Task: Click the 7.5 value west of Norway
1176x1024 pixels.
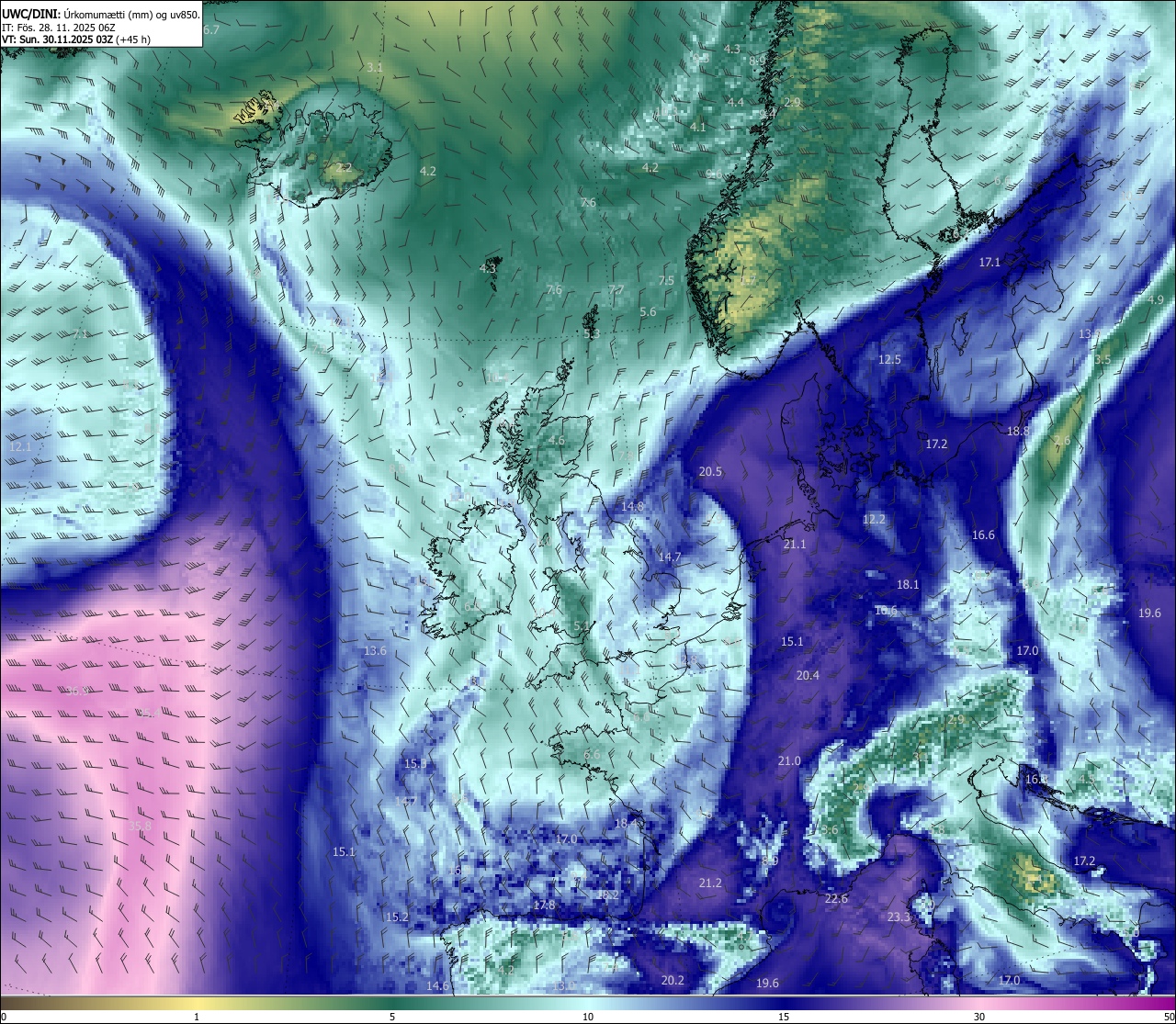Action: click(x=666, y=281)
